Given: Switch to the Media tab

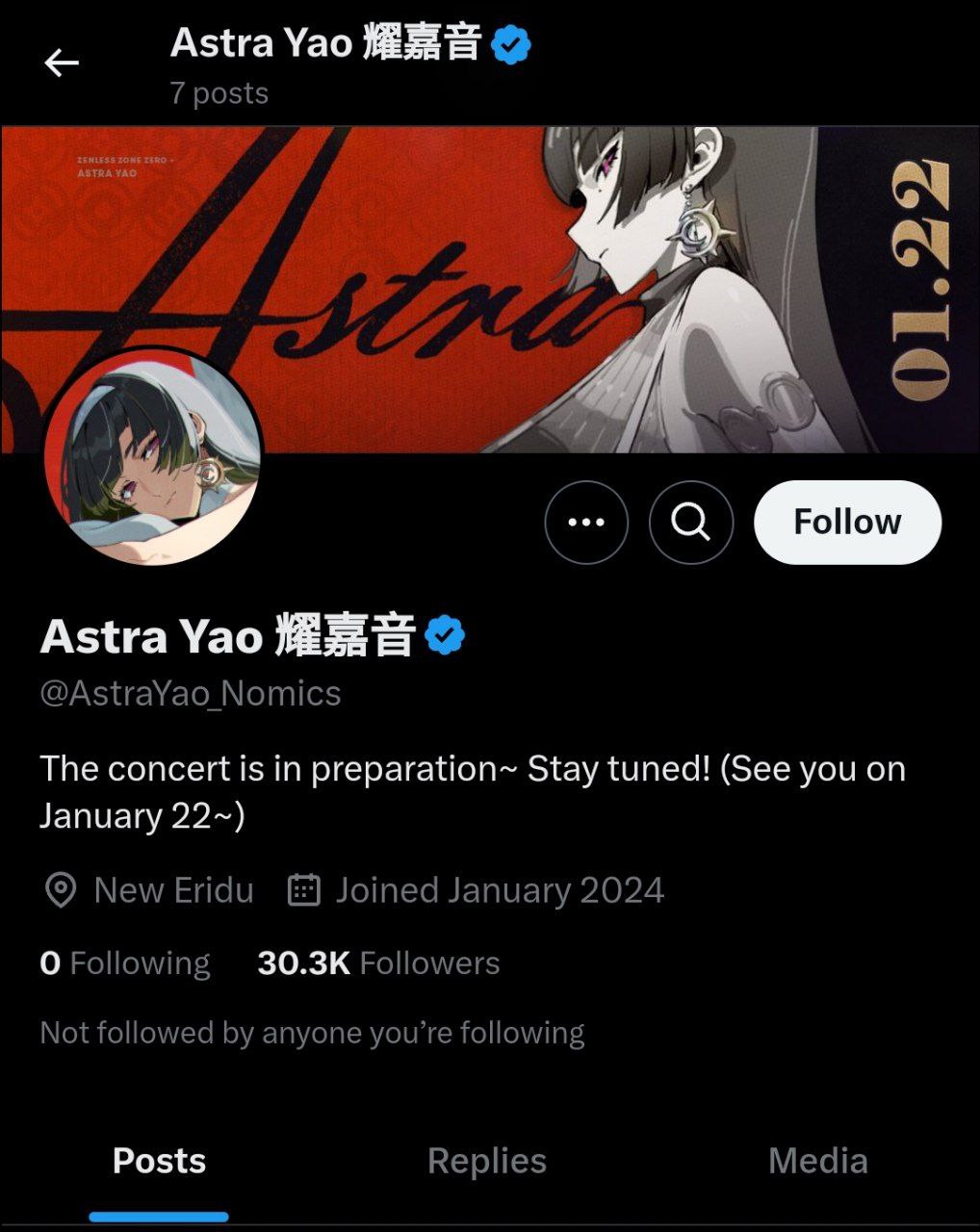Looking at the screenshot, I should pos(818,1161).
